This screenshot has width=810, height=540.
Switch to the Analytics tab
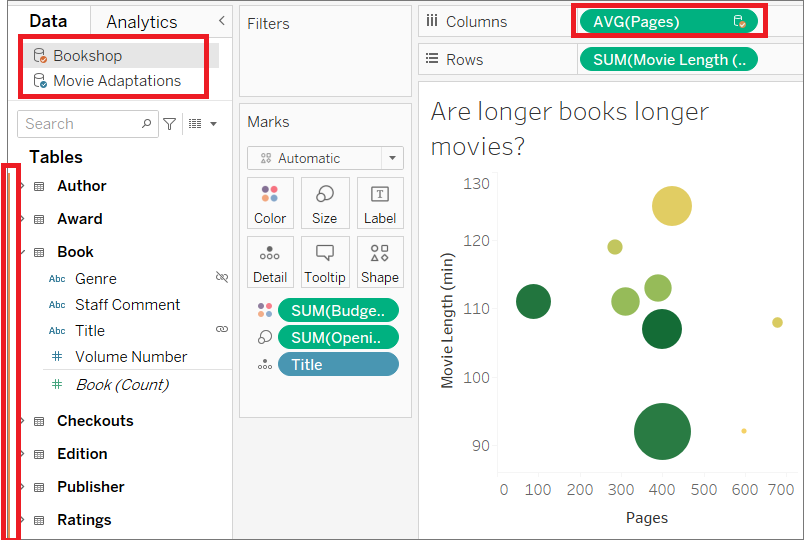pyautogui.click(x=141, y=22)
